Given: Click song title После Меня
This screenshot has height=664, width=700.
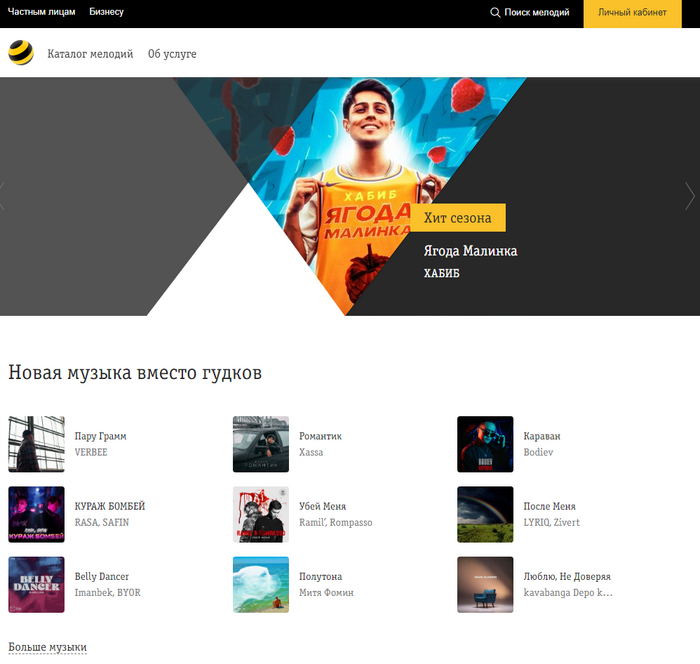Looking at the screenshot, I should tap(550, 506).
